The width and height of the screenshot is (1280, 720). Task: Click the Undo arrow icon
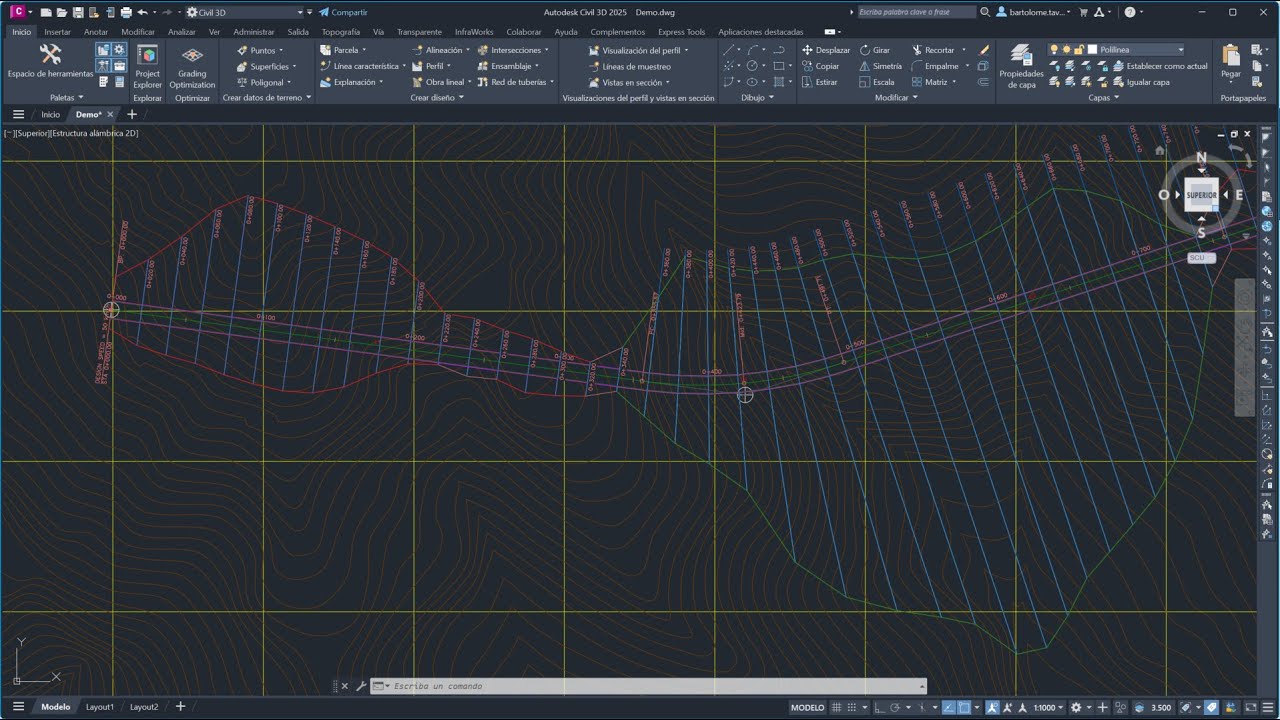coord(142,12)
